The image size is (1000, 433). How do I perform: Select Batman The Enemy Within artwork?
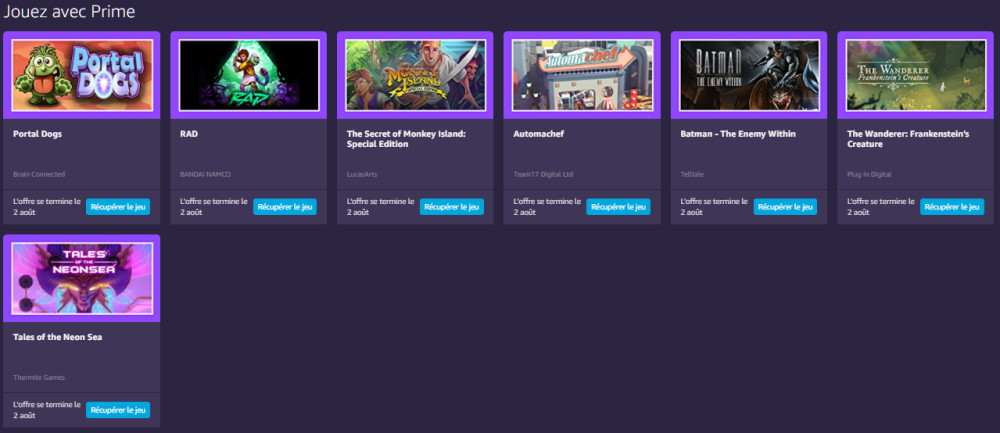(x=749, y=75)
